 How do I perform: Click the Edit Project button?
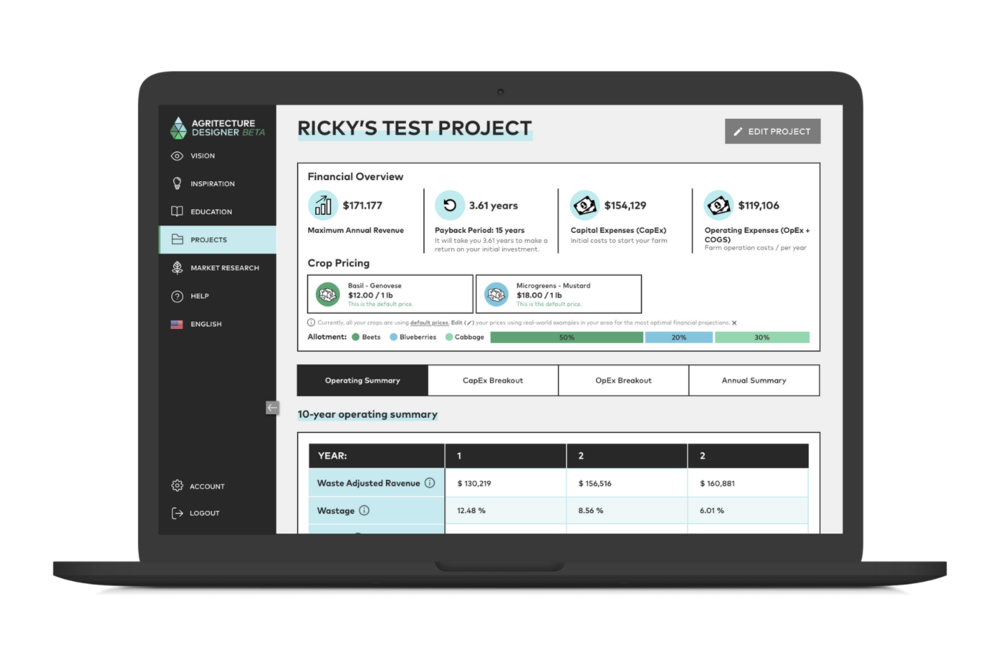click(772, 131)
